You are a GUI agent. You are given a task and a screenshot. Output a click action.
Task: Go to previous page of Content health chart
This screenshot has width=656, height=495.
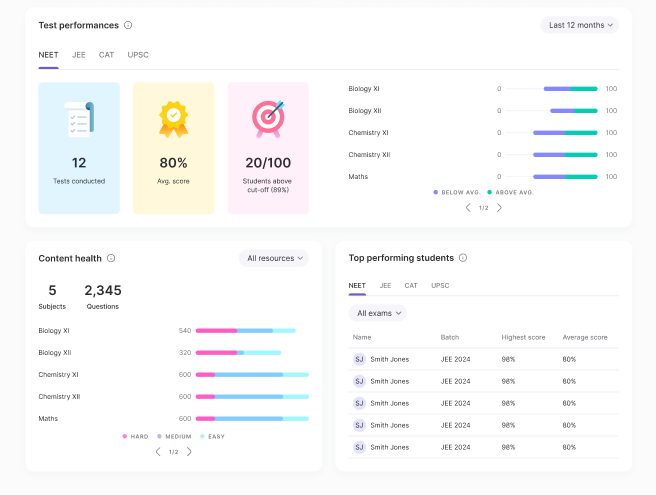click(x=157, y=452)
